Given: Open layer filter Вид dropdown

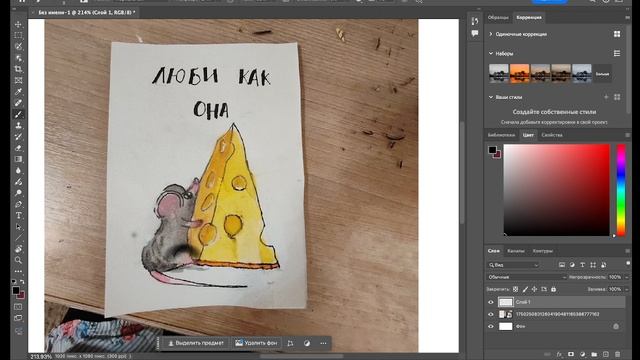Looking at the screenshot, I should [513, 265].
